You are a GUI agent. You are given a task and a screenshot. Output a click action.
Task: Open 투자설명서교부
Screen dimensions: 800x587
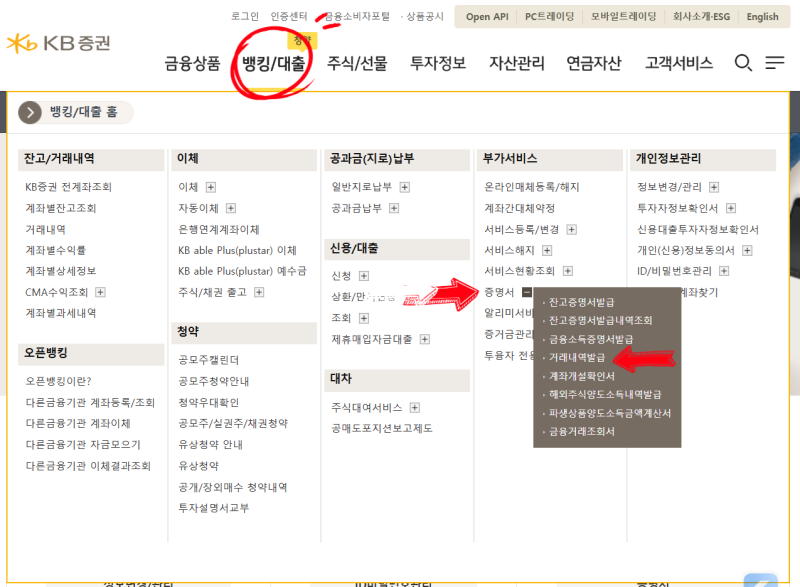tap(213, 508)
